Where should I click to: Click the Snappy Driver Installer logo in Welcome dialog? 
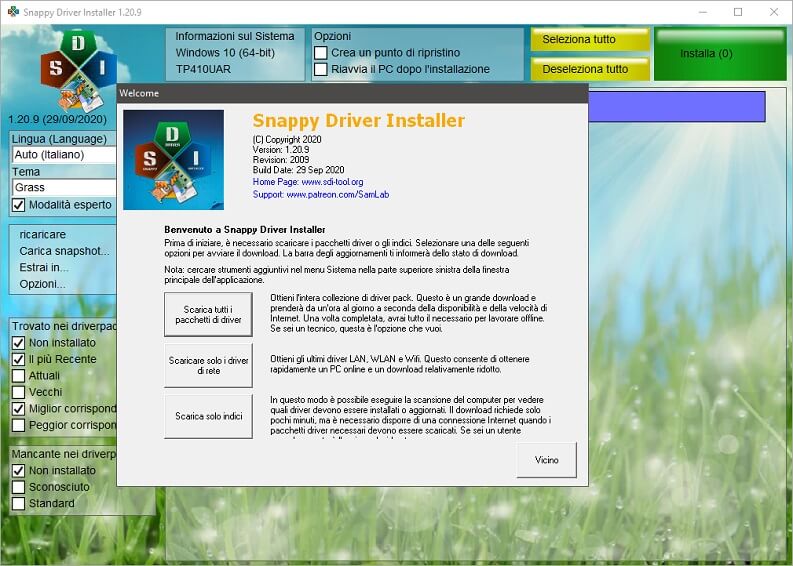173,160
